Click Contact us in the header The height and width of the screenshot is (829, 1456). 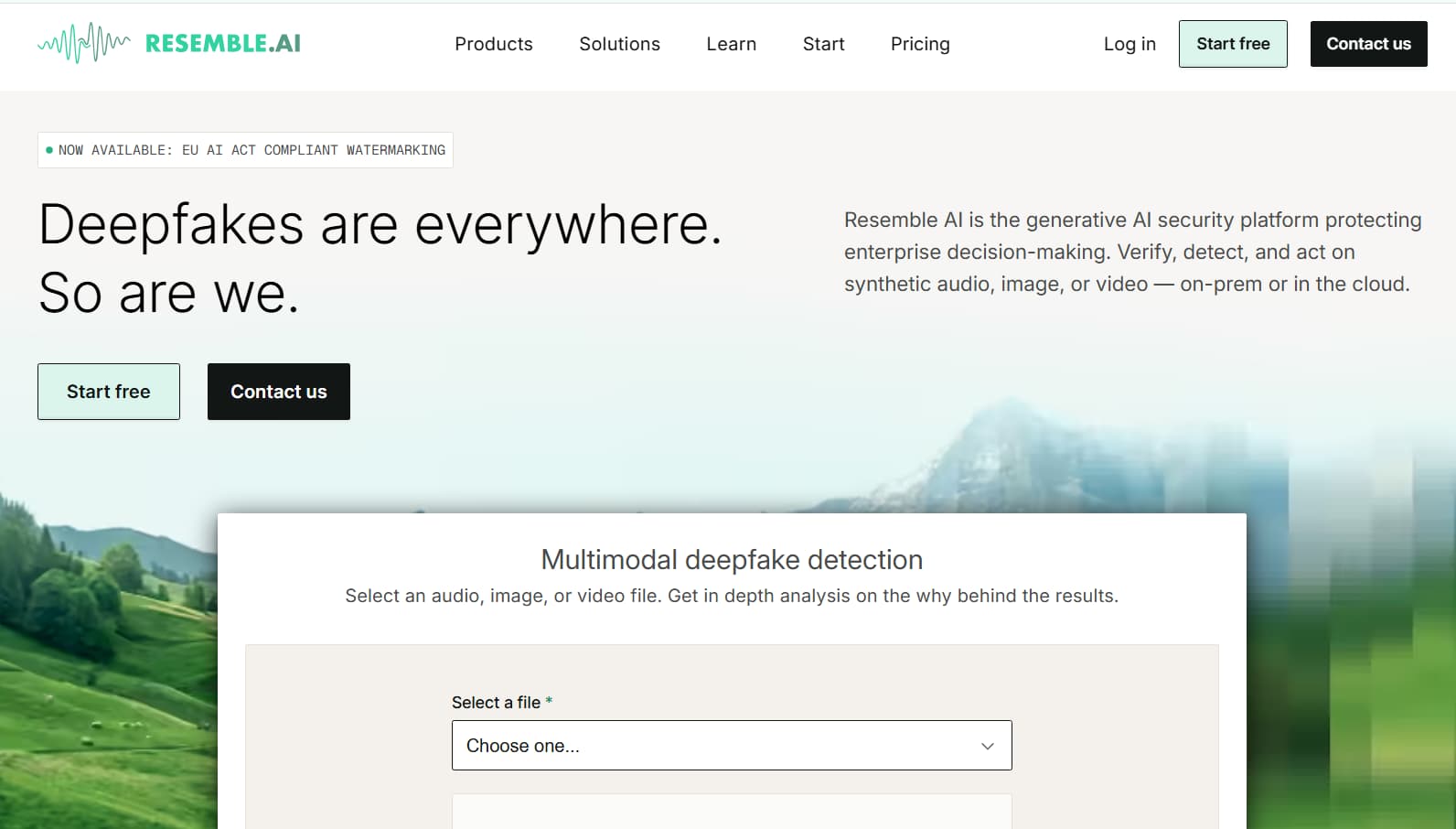1368,44
